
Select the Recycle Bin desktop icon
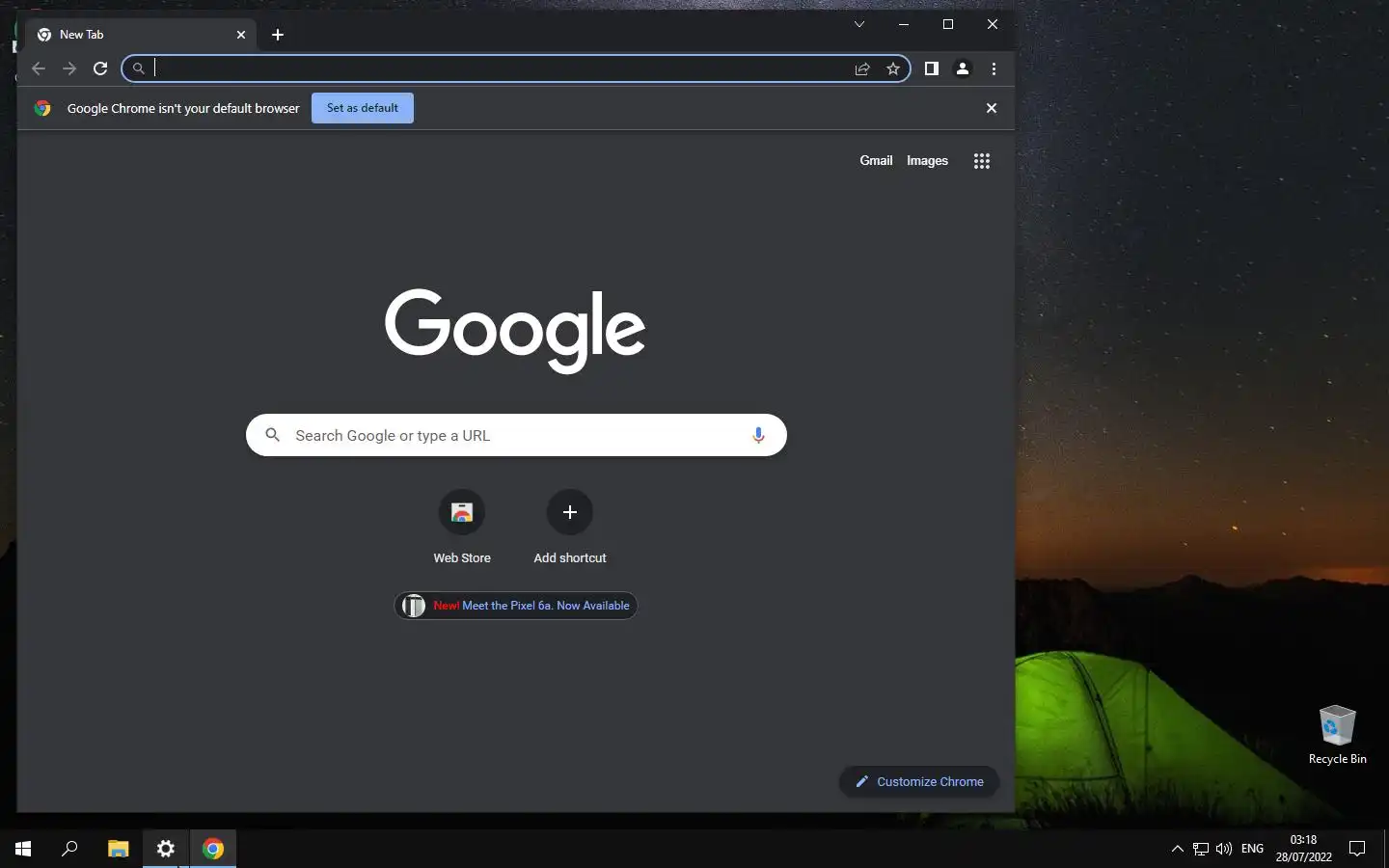point(1337,734)
